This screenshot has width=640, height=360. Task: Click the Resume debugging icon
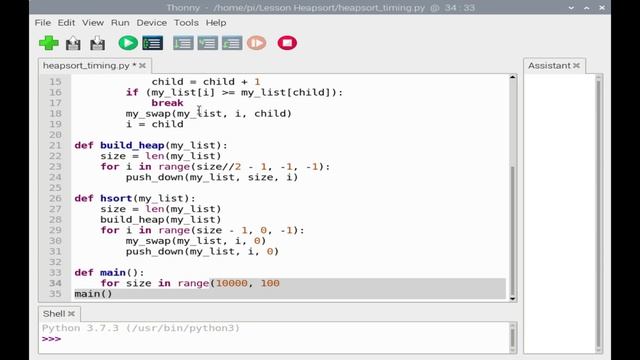(x=257, y=43)
